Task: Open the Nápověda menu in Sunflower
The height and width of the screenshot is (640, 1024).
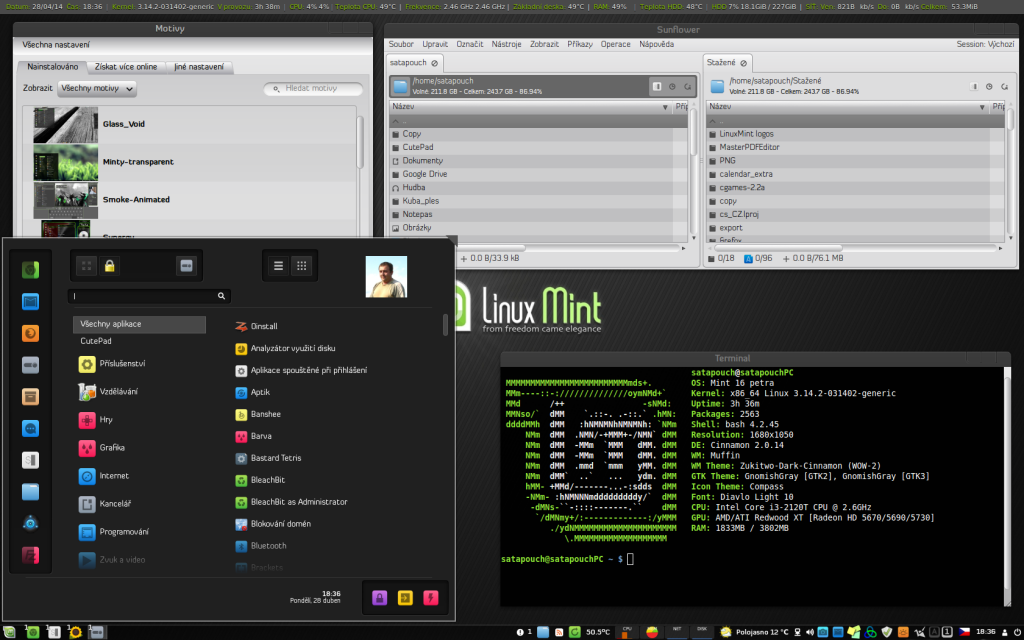Action: (x=656, y=44)
